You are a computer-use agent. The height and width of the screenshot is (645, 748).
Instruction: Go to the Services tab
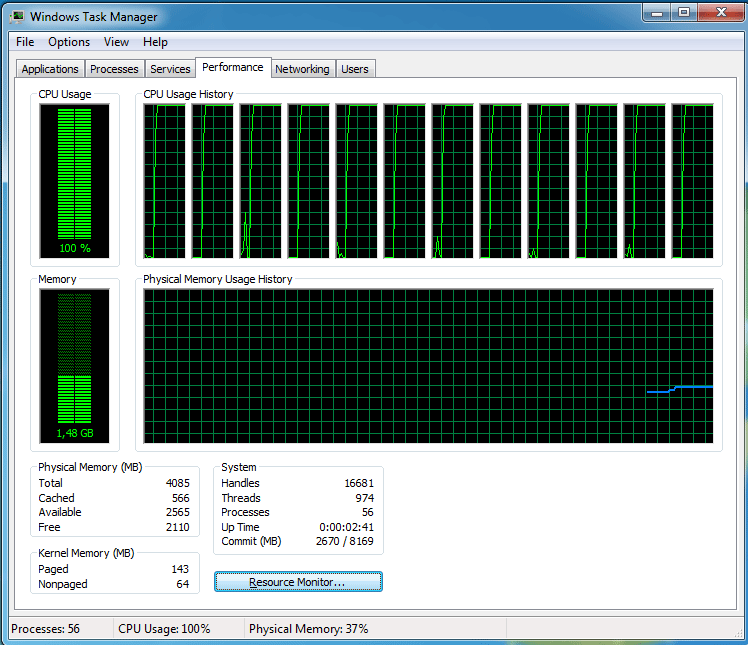170,69
